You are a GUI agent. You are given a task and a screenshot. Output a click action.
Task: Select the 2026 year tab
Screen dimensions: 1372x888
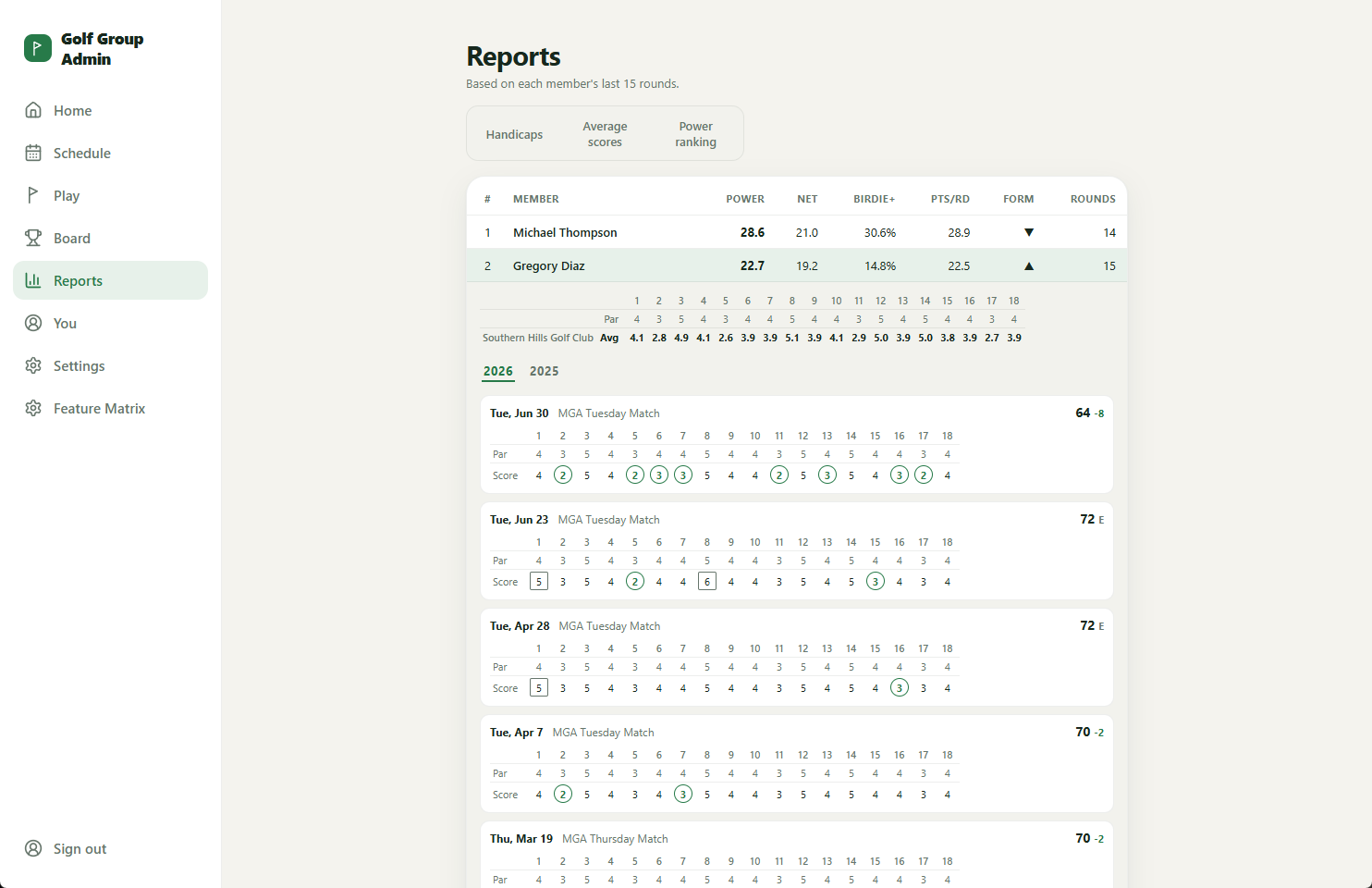coord(498,371)
